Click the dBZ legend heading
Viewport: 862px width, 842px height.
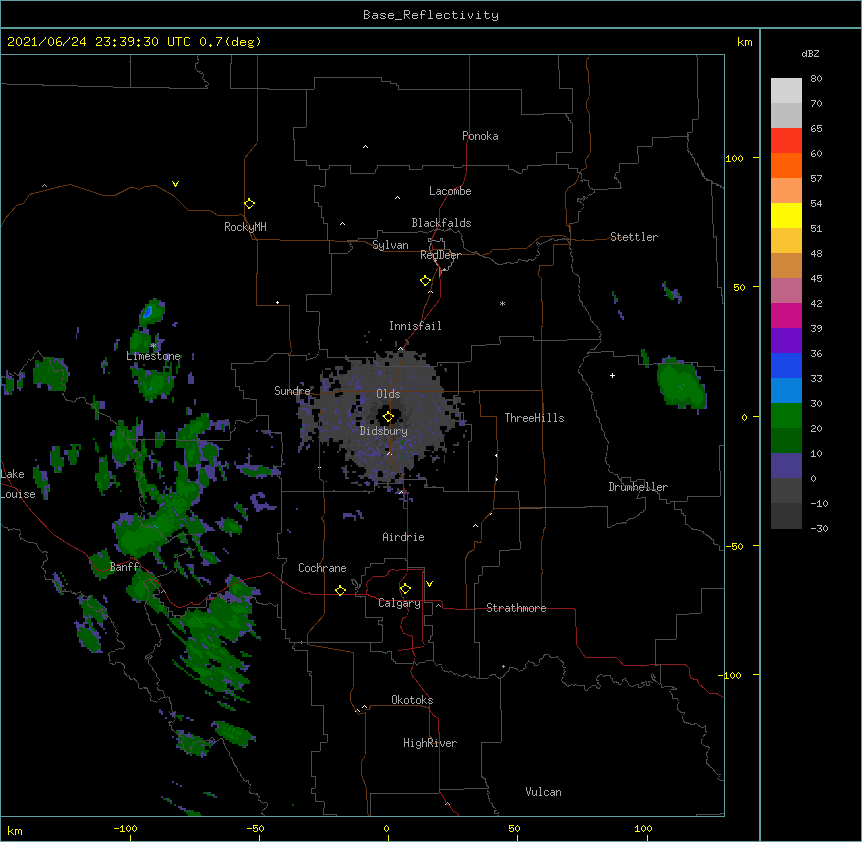click(810, 54)
